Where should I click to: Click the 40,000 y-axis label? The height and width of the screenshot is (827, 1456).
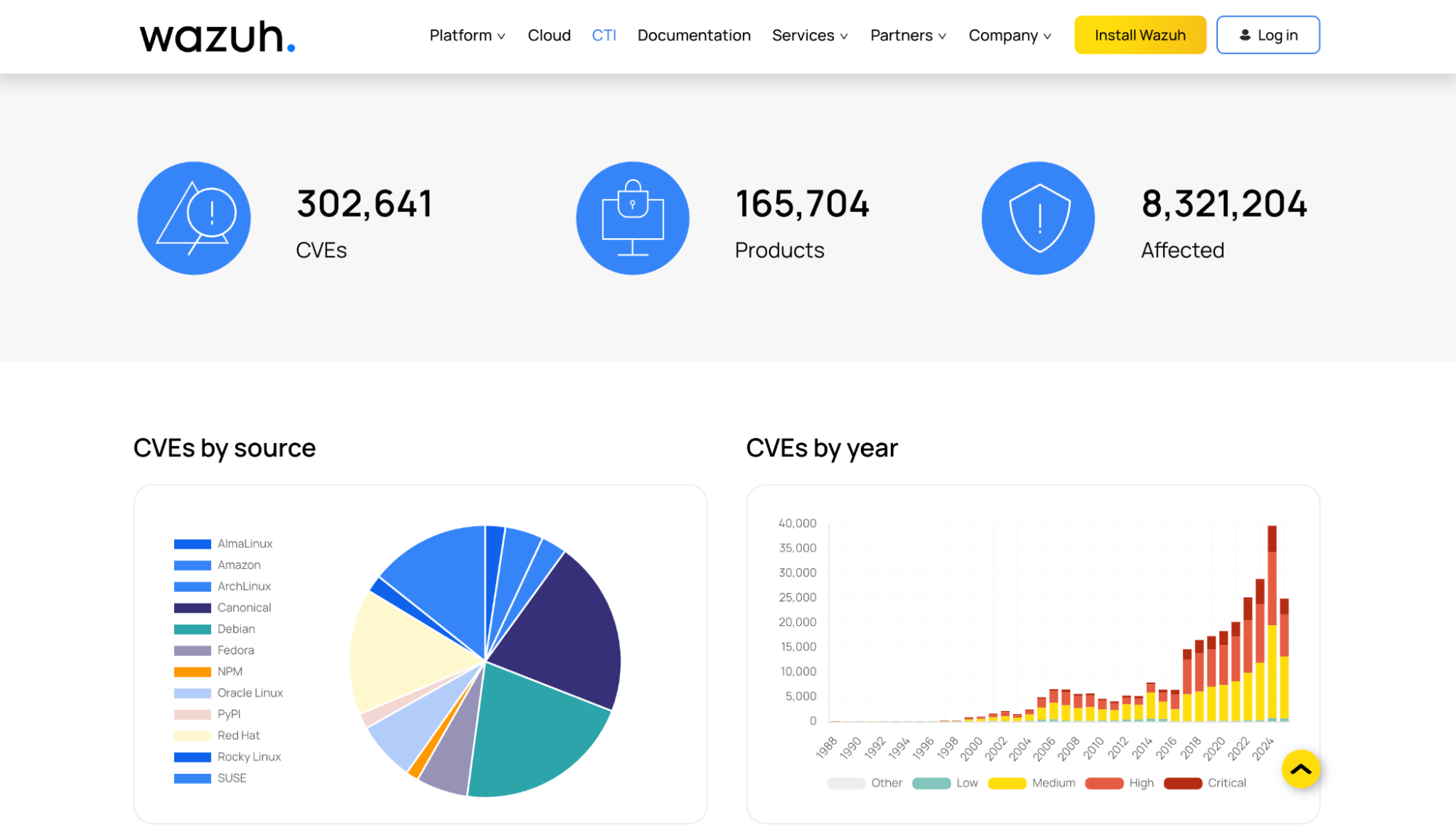[x=797, y=523]
